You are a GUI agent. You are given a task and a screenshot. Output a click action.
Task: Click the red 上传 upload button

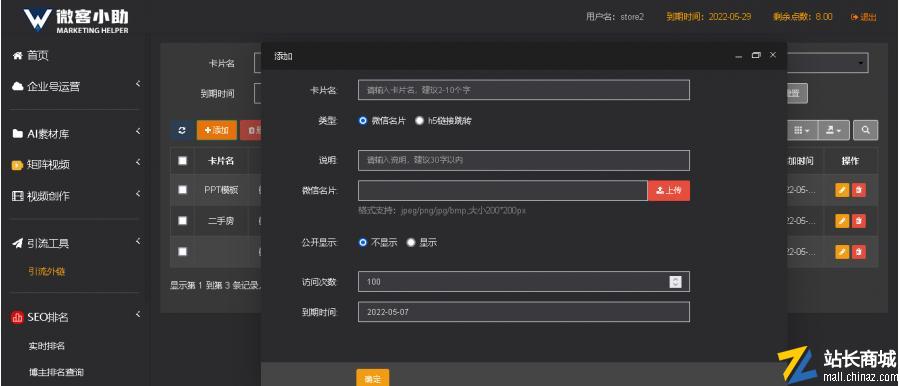point(669,191)
